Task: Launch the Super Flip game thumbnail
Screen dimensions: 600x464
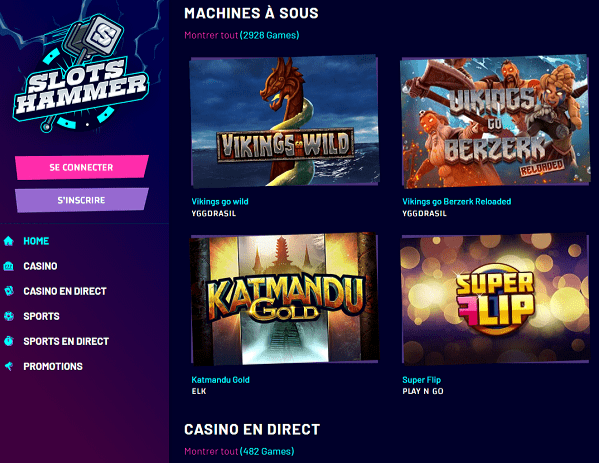Action: pos(494,299)
